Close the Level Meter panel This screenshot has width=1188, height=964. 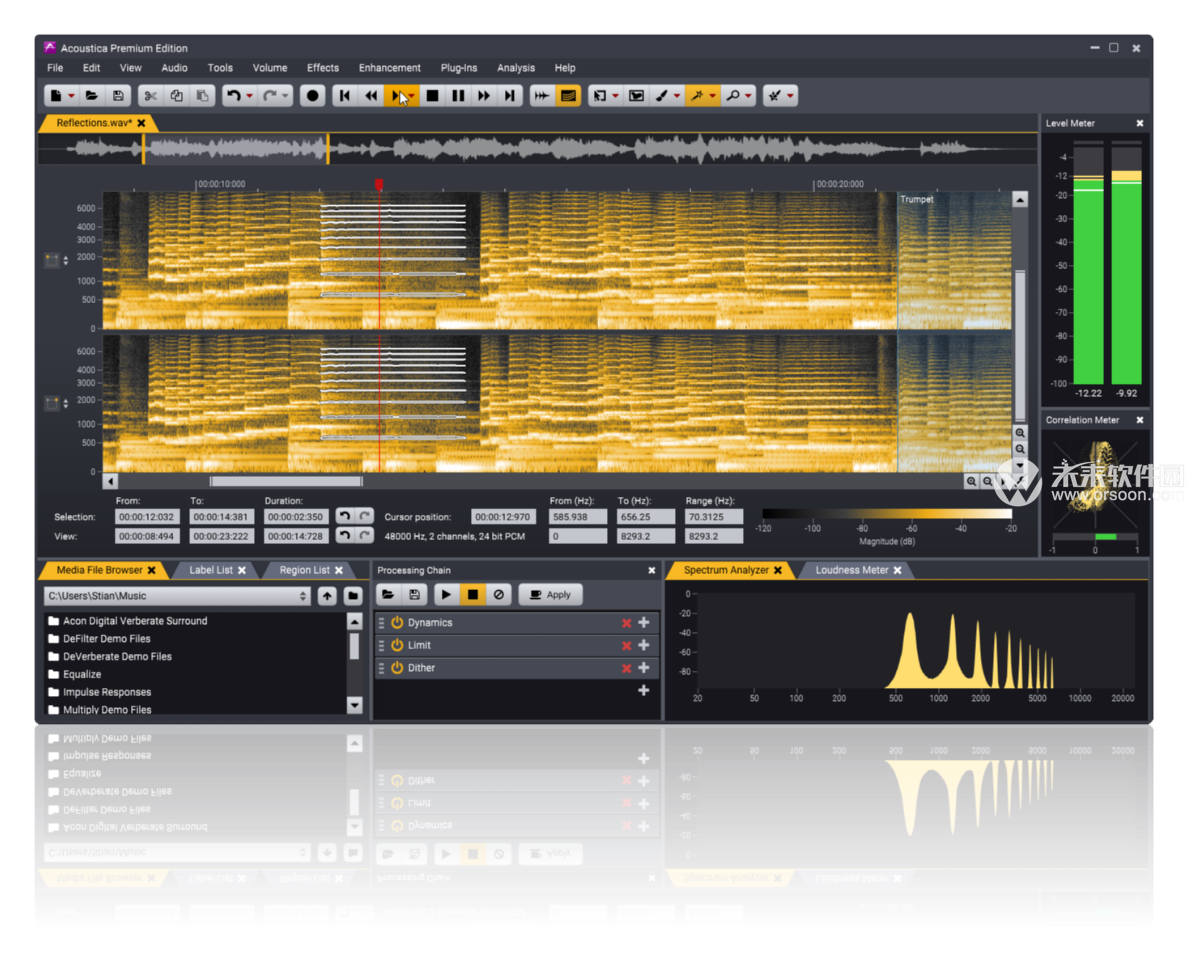click(x=1140, y=123)
